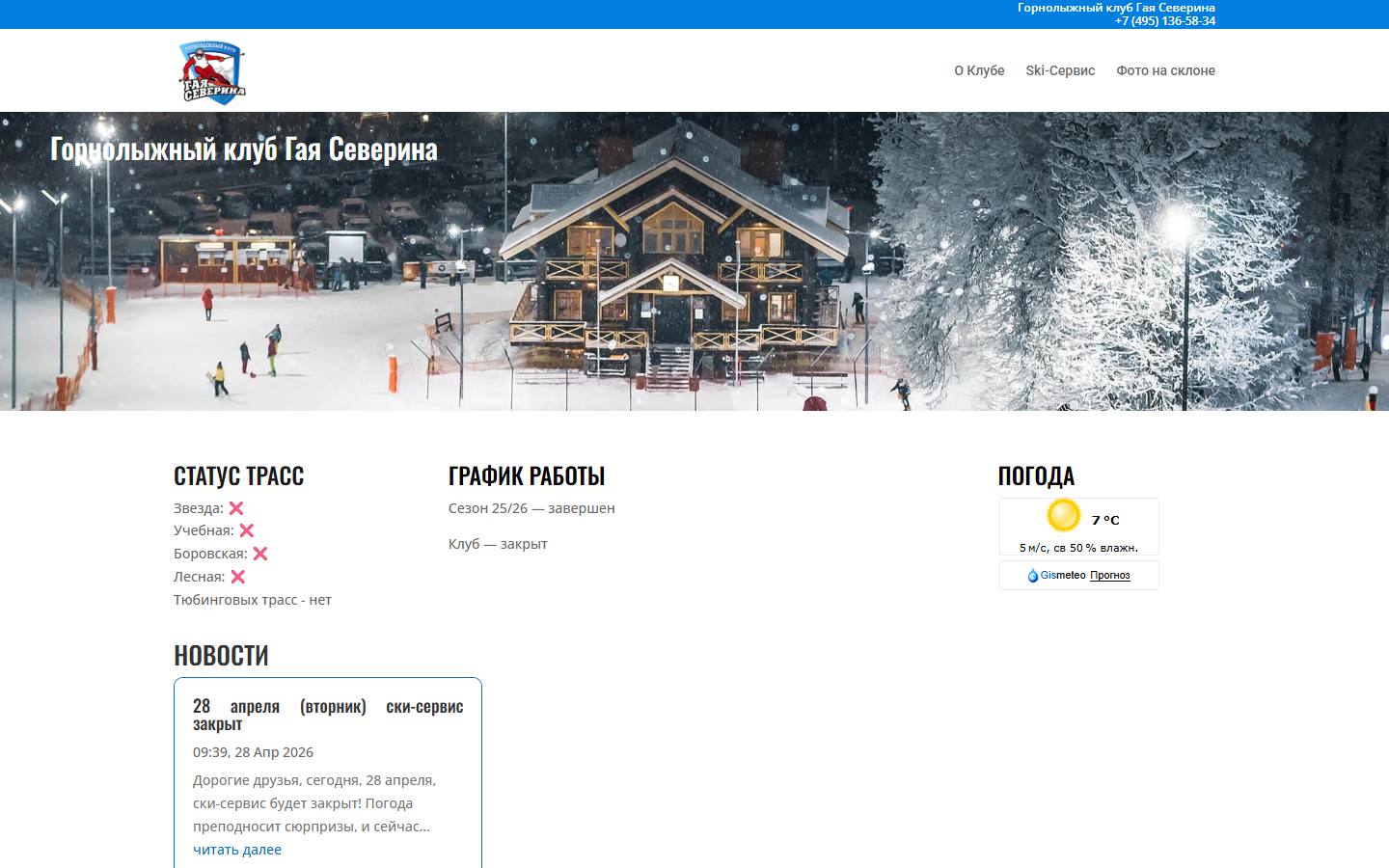The width and height of the screenshot is (1389, 868).
Task: Click the Gismeteo weather widget temperature
Action: pos(1105,520)
